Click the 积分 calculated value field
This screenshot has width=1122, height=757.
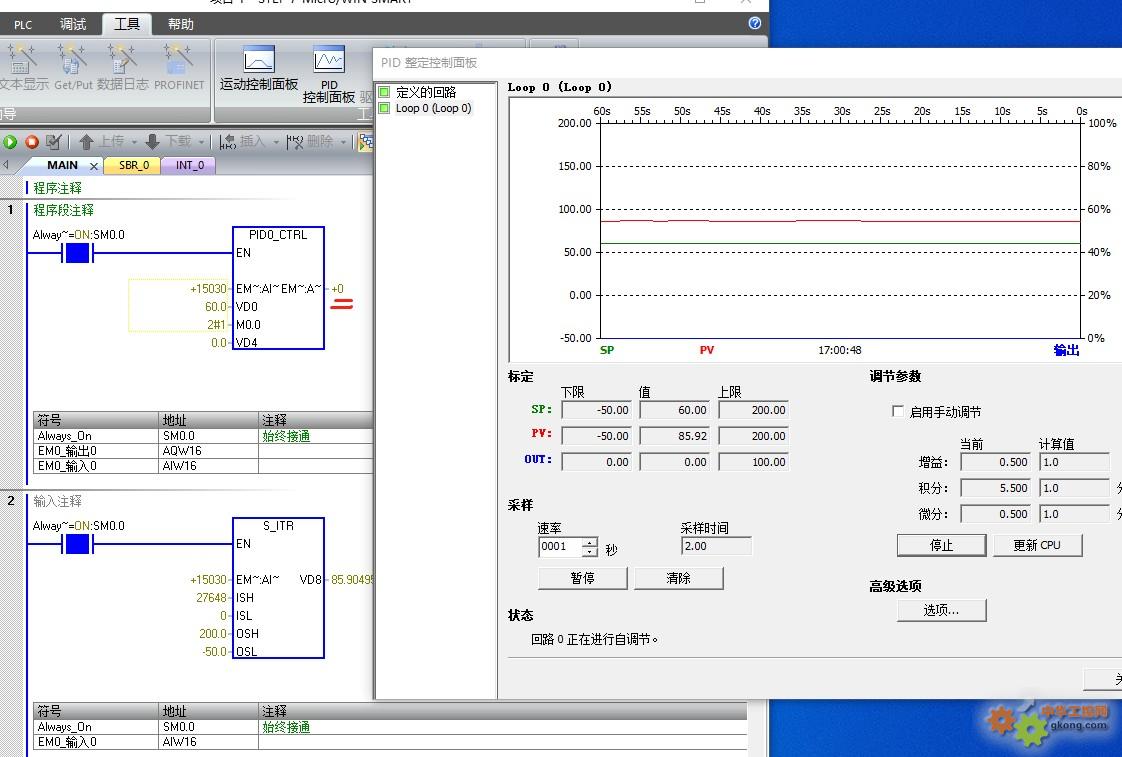click(x=1074, y=488)
